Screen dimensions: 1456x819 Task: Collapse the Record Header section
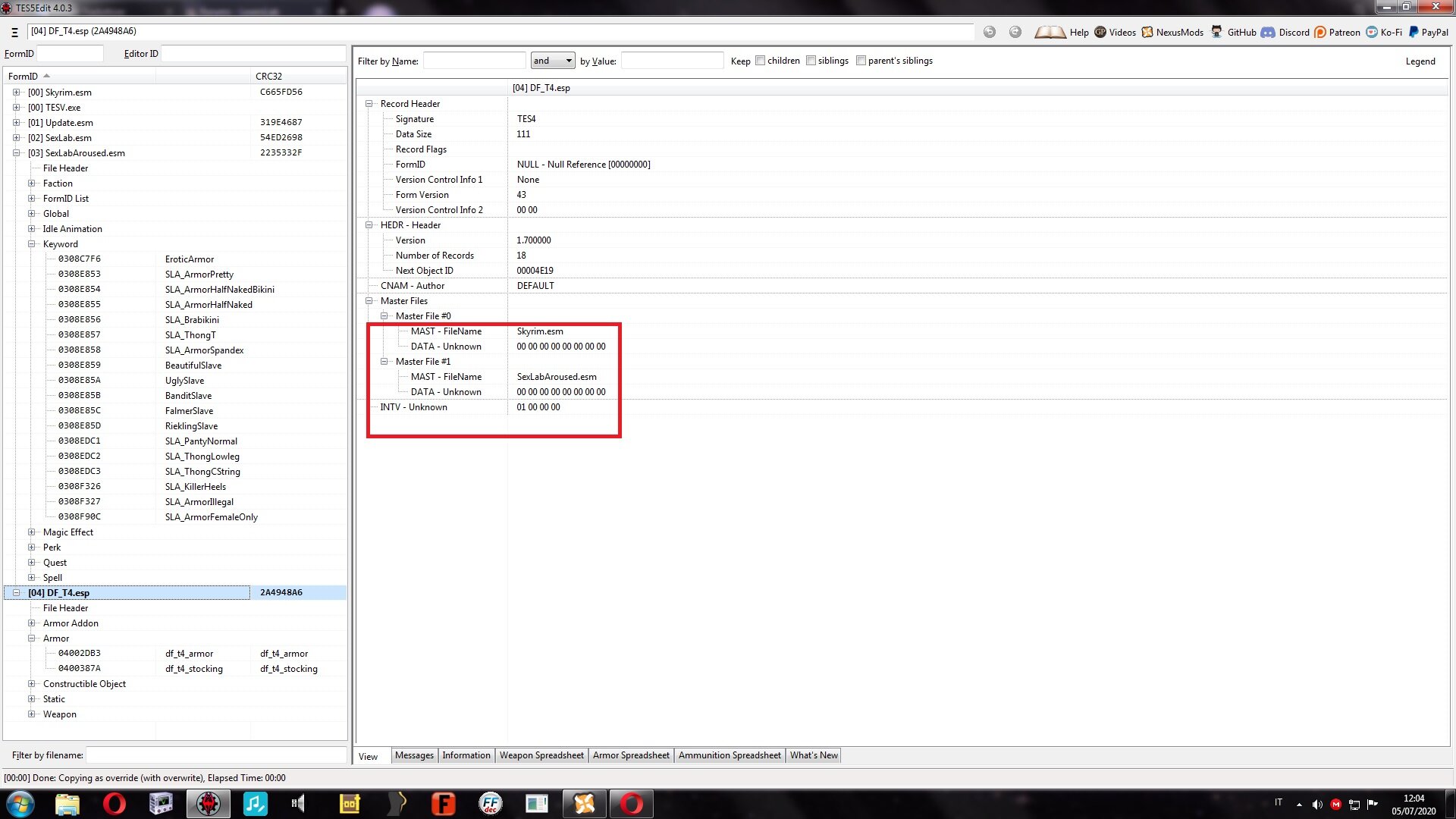tap(369, 104)
